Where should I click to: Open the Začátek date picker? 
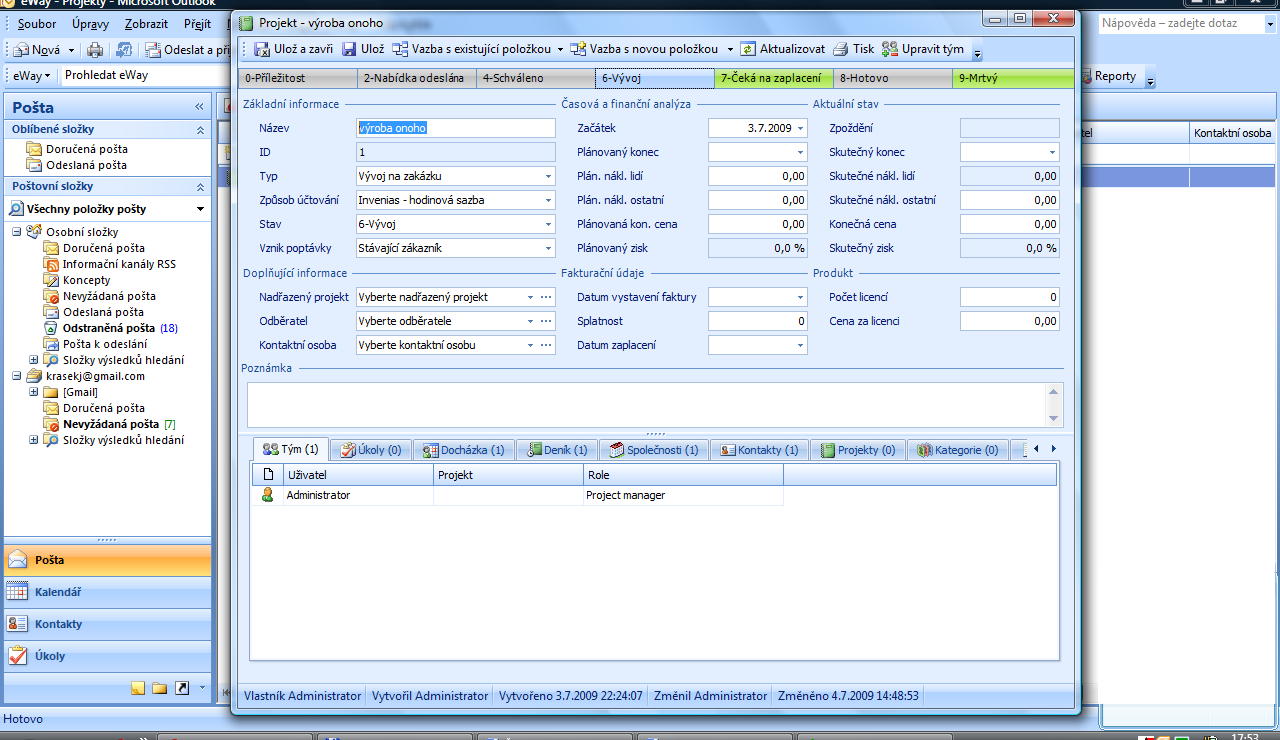click(800, 128)
